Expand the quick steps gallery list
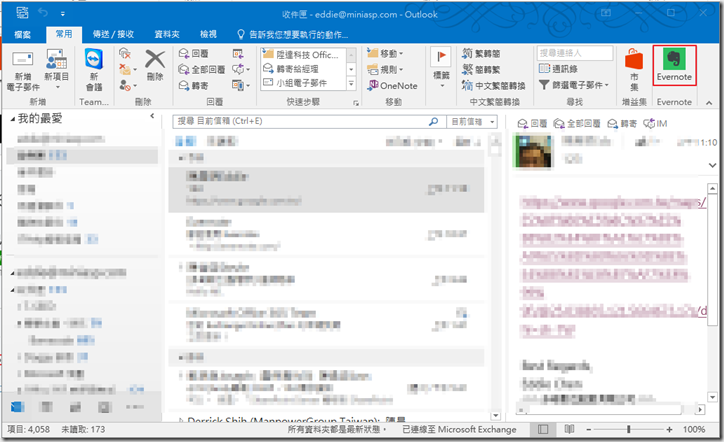724x442 pixels. pyautogui.click(x=351, y=84)
